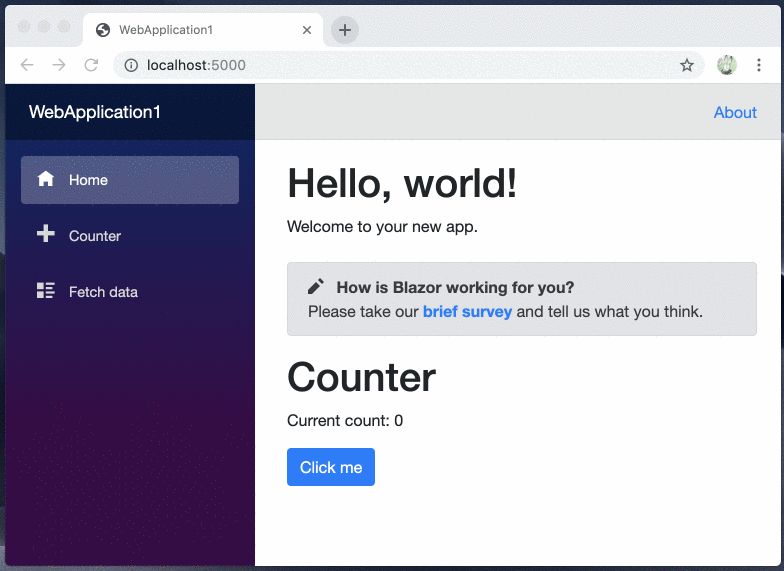The width and height of the screenshot is (784, 571).
Task: Bookmark this page with the star icon
Action: point(686,65)
